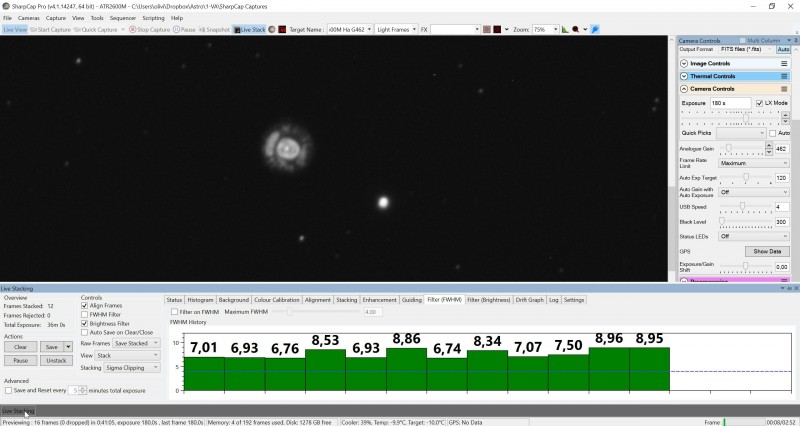
Task: Toggle the Align Frames checkbox
Action: (85, 306)
